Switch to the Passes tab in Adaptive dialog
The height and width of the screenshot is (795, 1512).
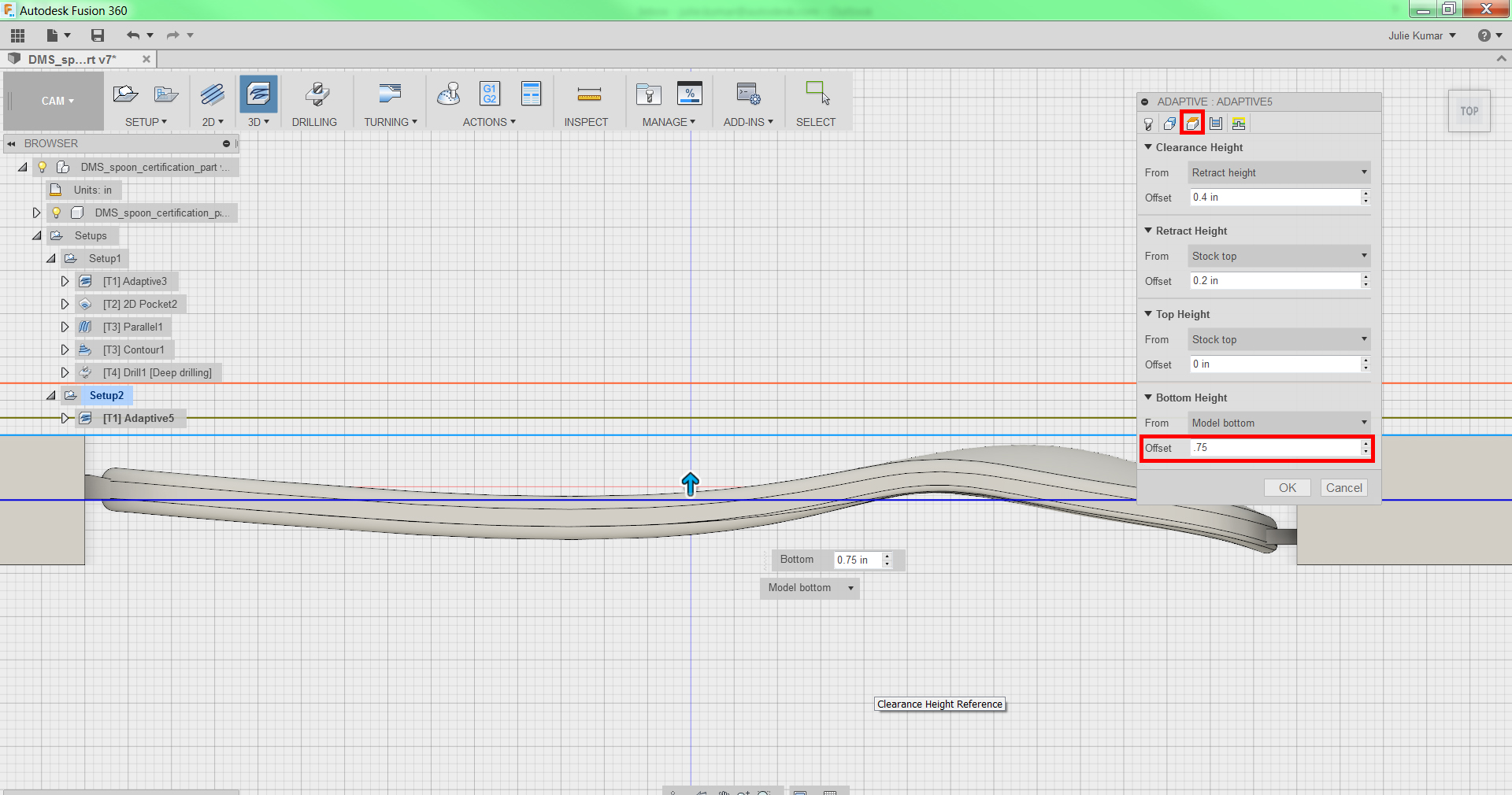1216,124
